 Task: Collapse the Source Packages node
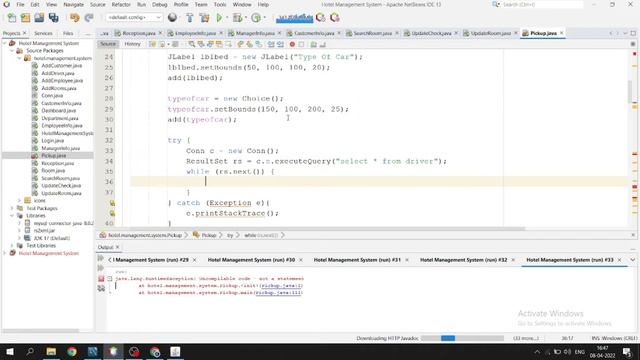pos(12,51)
